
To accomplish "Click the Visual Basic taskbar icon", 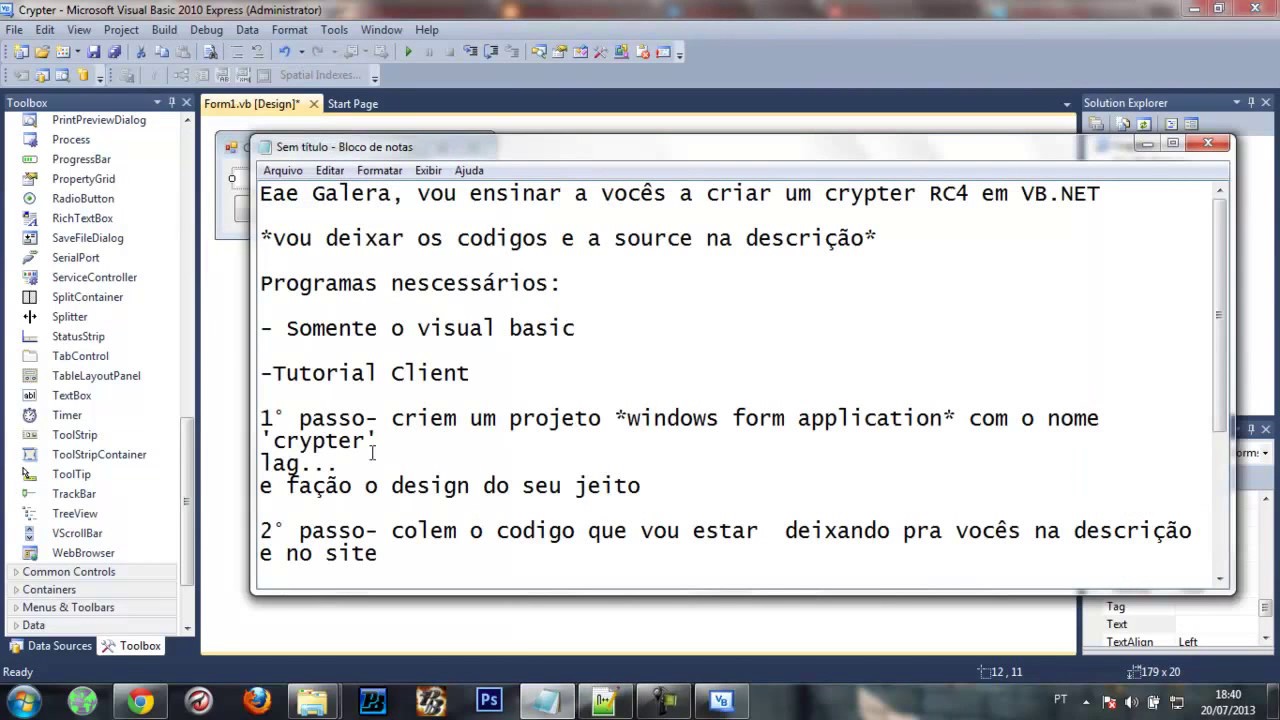I will pyautogui.click(x=721, y=701).
